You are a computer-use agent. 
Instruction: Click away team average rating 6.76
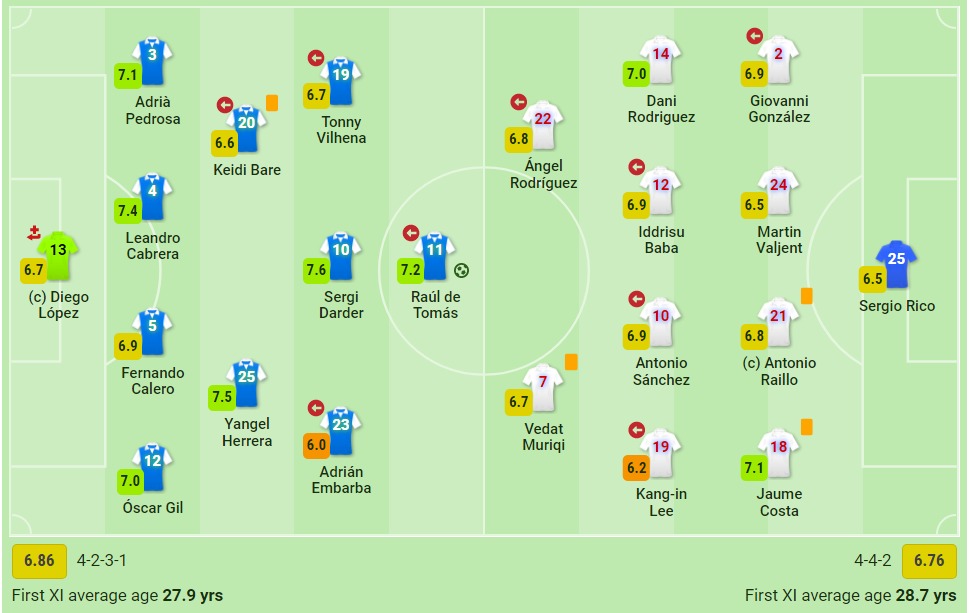[929, 561]
